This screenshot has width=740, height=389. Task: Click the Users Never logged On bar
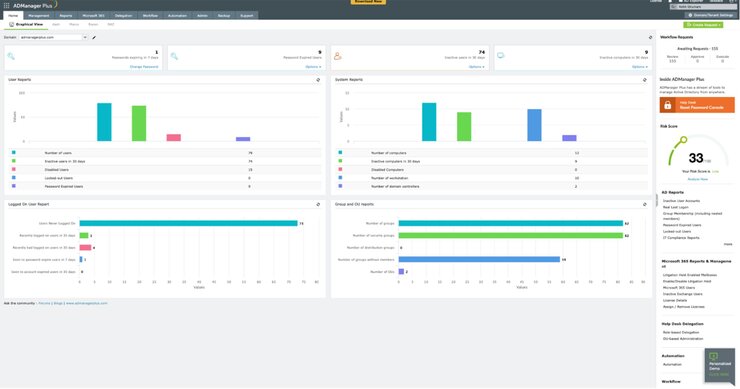tap(188, 223)
